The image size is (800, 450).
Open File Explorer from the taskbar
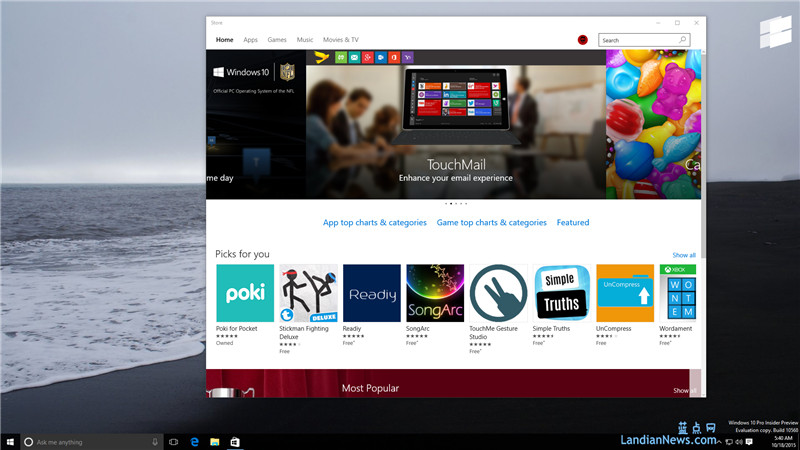[x=214, y=442]
